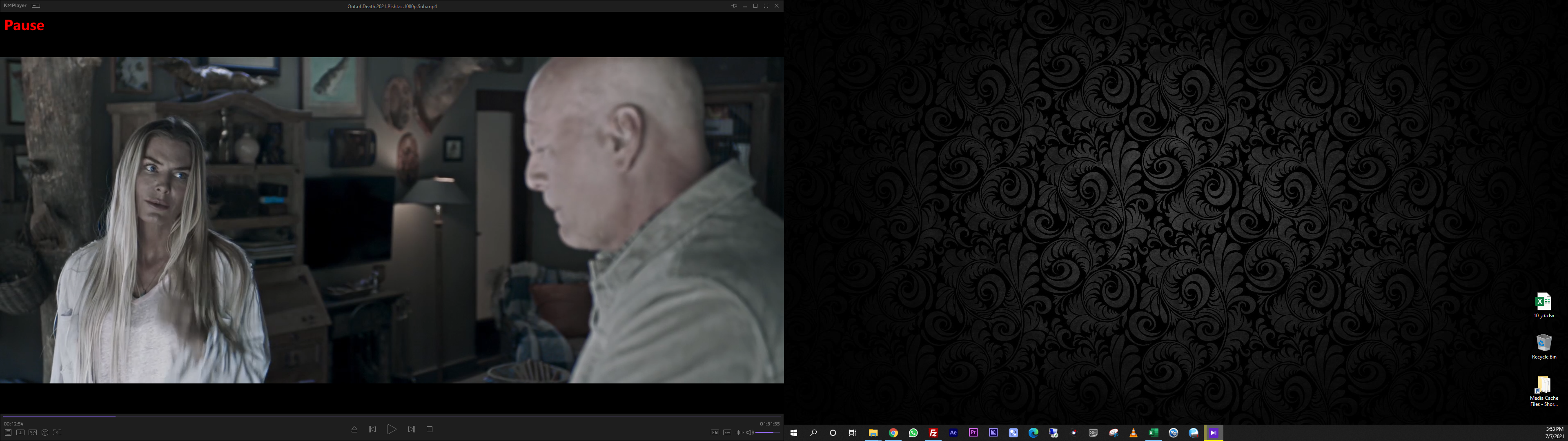Resume playback with the play button
Screen dimensions: 1568x441
click(392, 430)
